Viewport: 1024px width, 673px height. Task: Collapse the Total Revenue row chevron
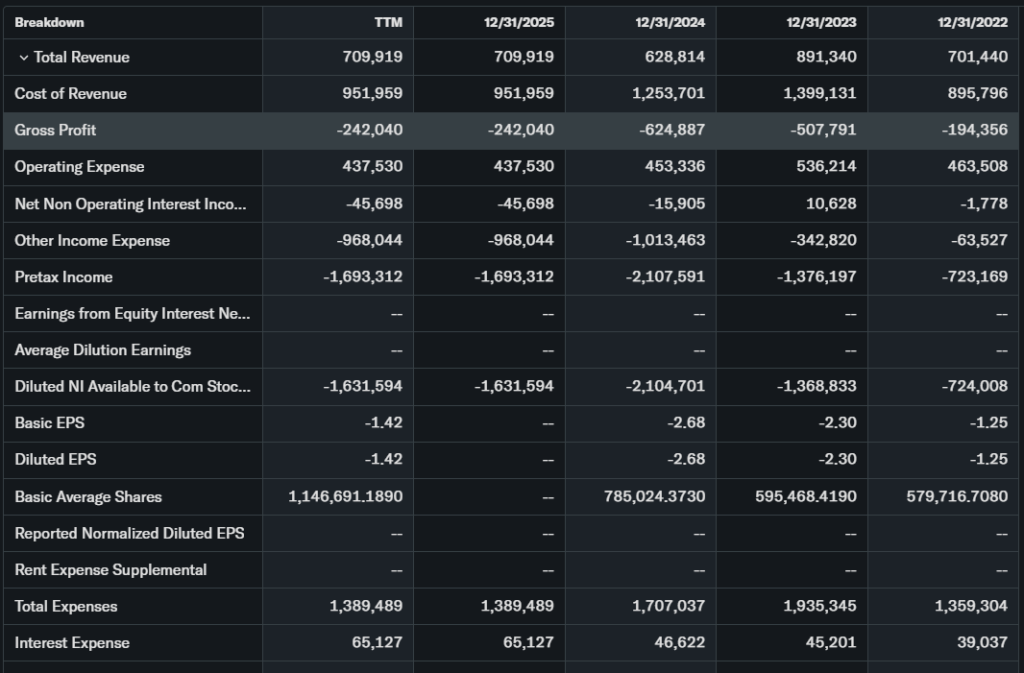pyautogui.click(x=23, y=58)
